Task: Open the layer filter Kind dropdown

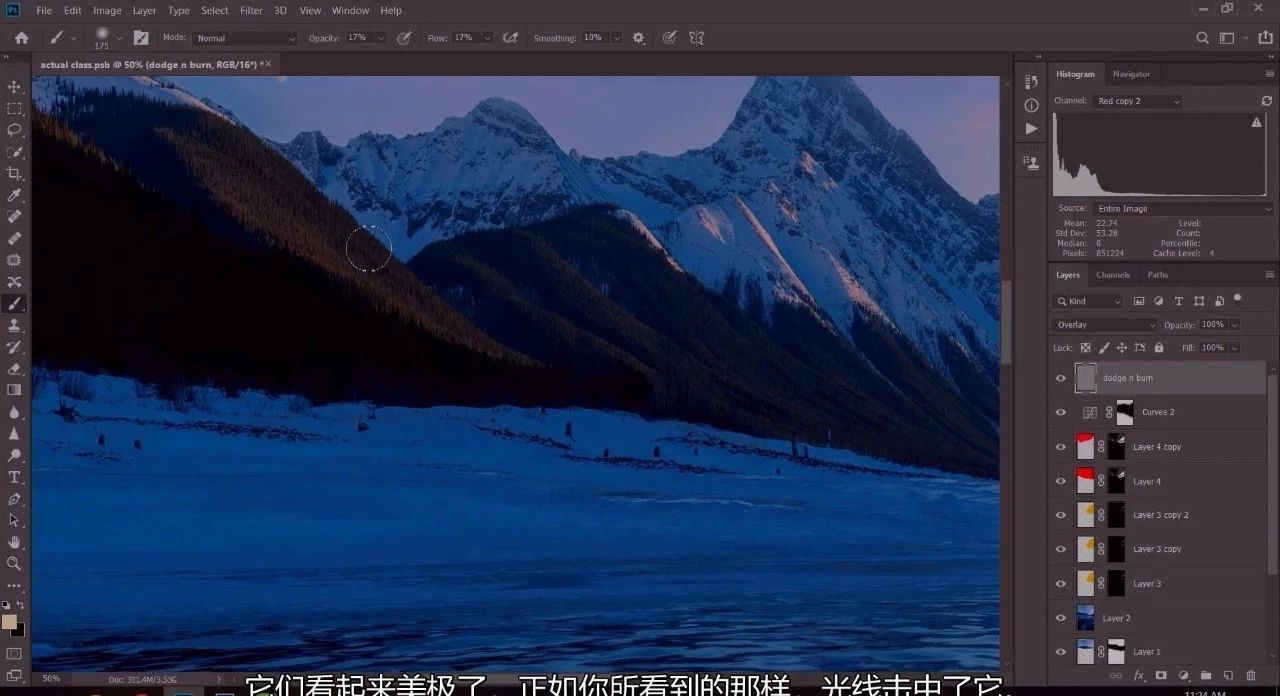Action: [1089, 301]
